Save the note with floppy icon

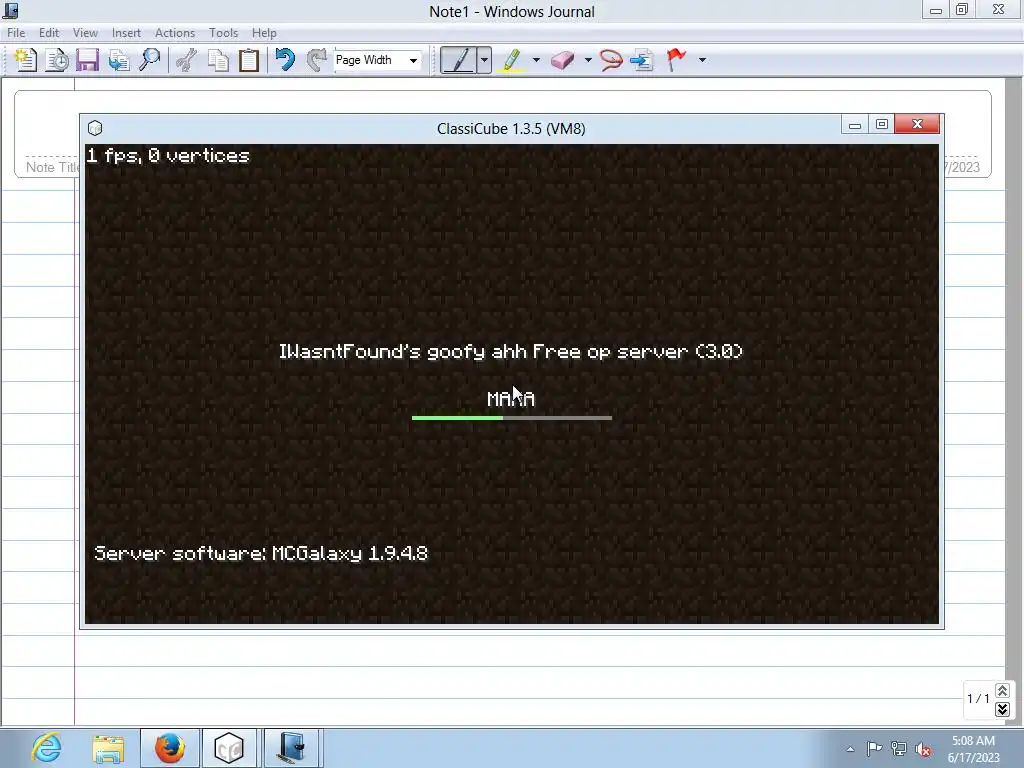pos(88,60)
